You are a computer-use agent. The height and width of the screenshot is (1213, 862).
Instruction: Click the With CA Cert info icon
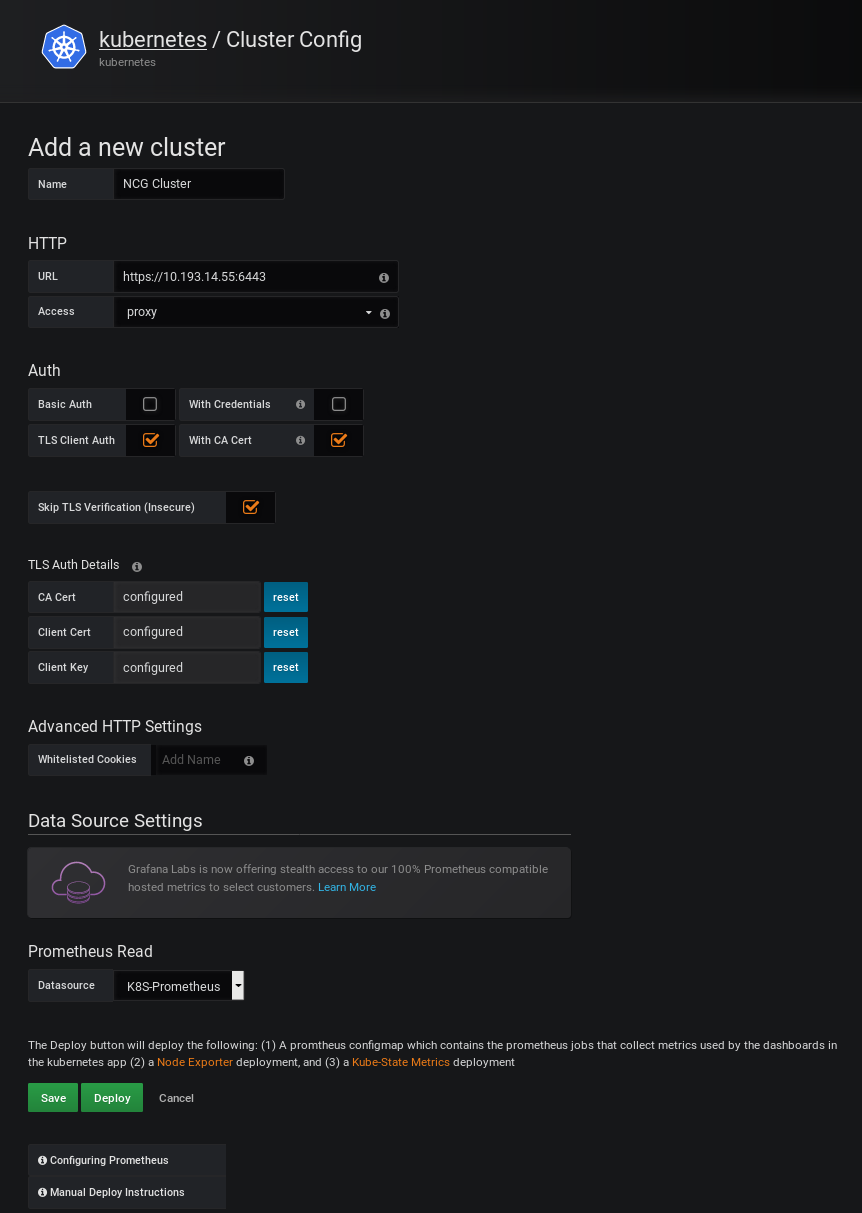click(x=300, y=440)
